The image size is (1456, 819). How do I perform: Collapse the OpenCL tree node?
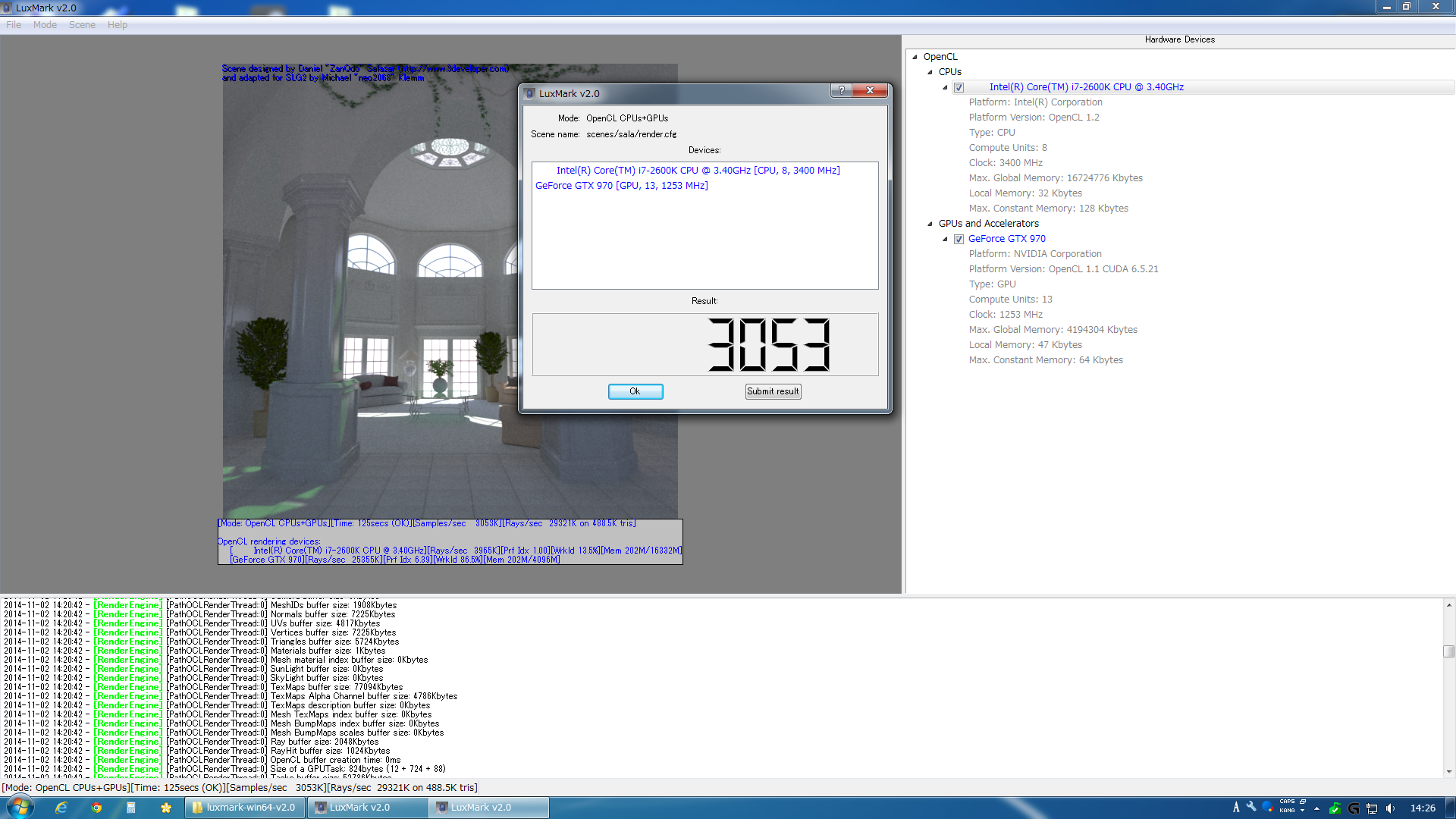click(915, 57)
